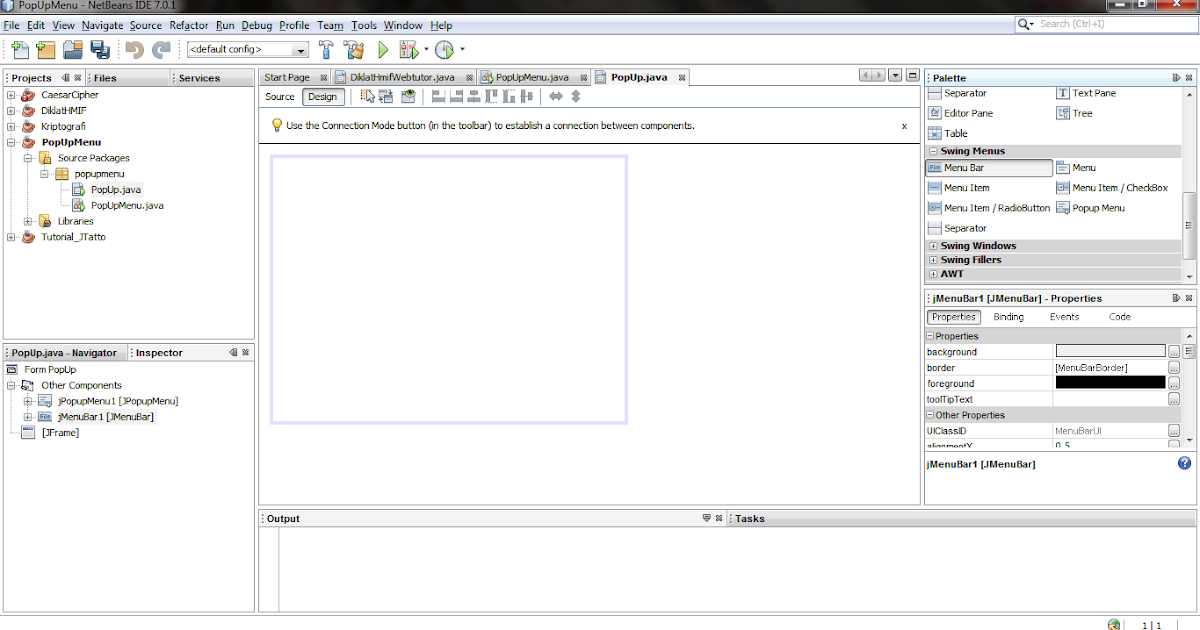Click the Clean and Build icon

pyautogui.click(x=354, y=47)
